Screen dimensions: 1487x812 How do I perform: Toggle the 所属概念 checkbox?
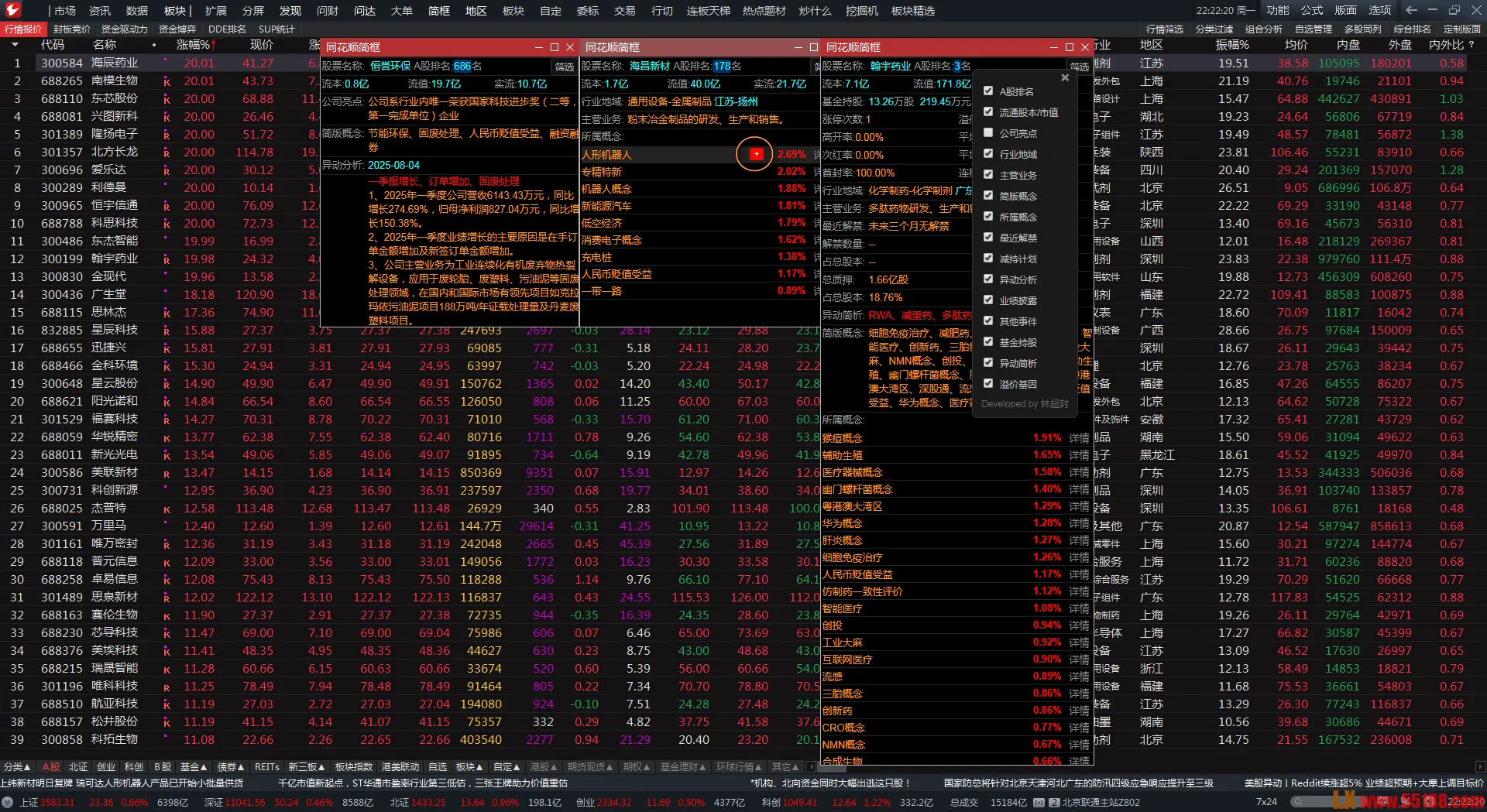pyautogui.click(x=988, y=217)
